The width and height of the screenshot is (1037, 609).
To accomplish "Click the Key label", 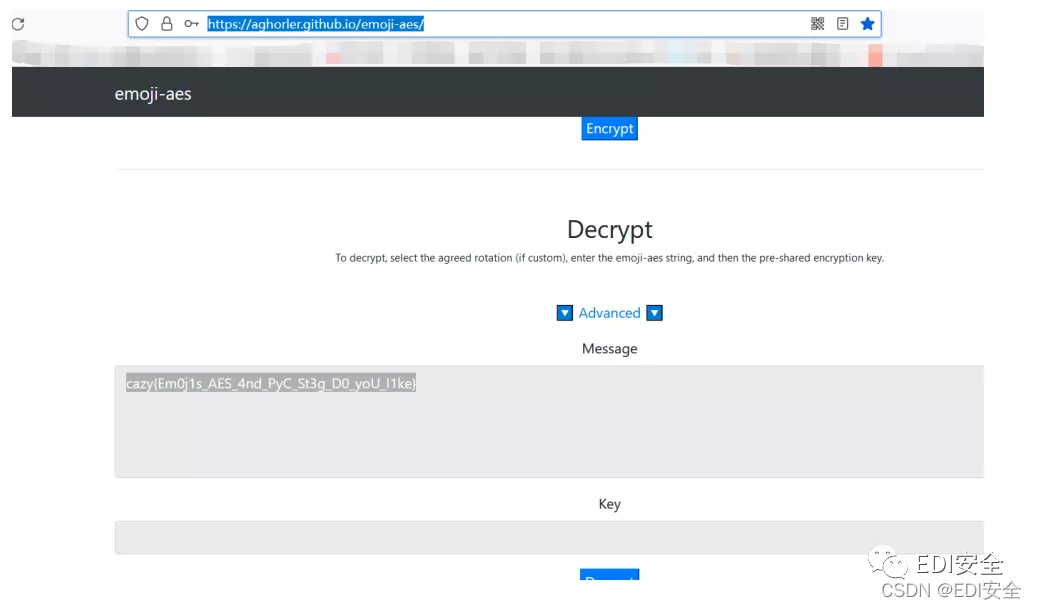I will pos(609,504).
